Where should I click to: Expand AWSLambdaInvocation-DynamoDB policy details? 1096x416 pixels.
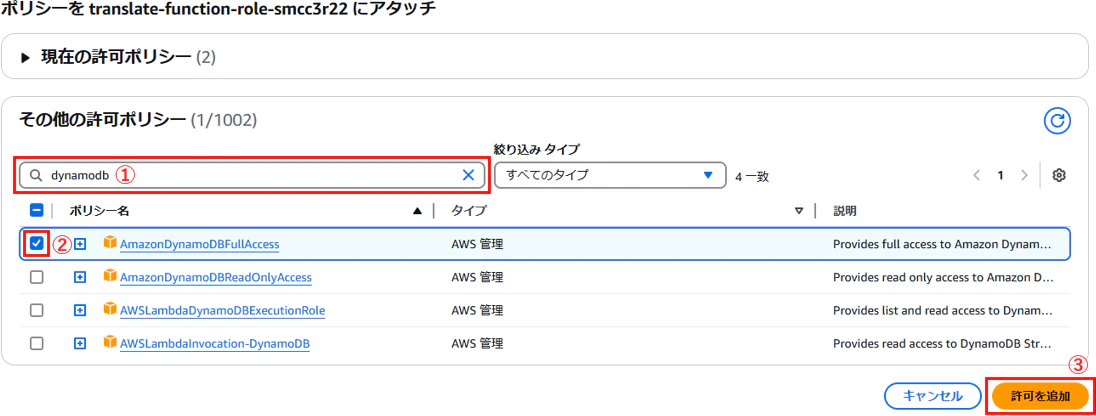coord(80,344)
